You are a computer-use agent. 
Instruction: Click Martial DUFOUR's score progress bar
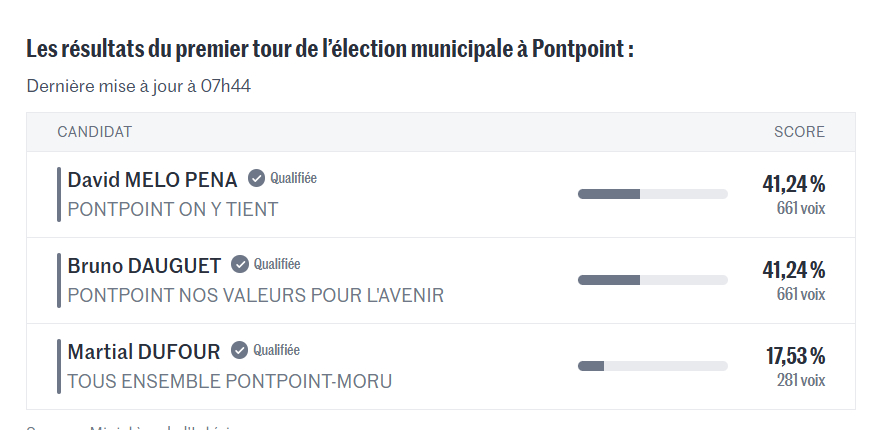(652, 366)
